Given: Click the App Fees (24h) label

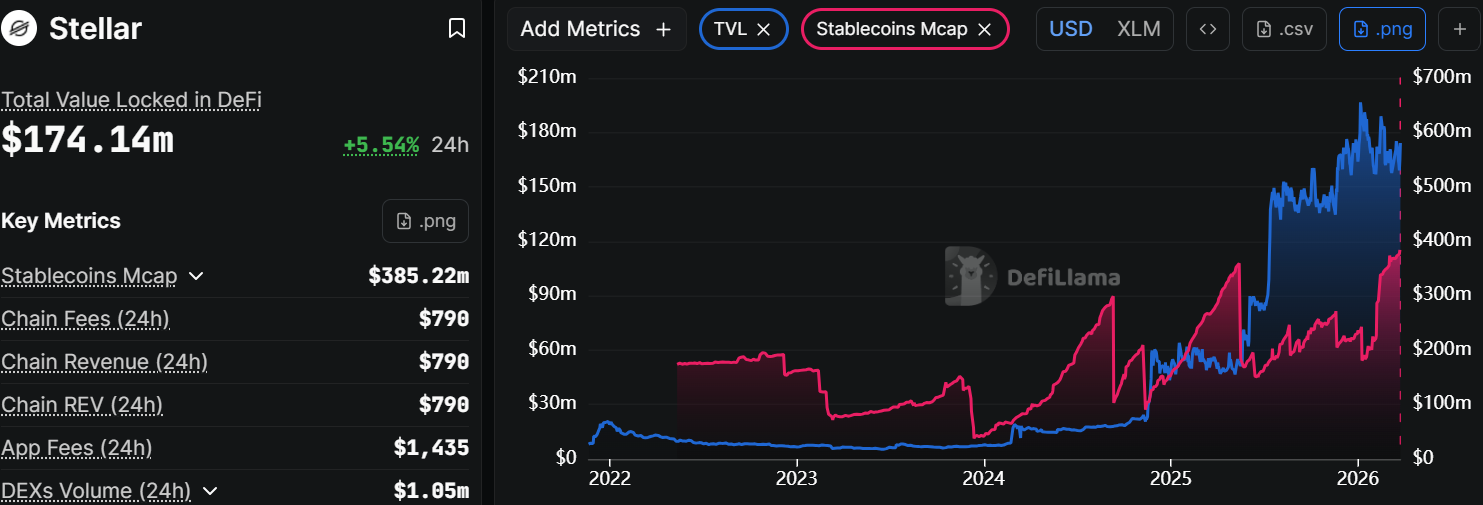Looking at the screenshot, I should [x=77, y=448].
